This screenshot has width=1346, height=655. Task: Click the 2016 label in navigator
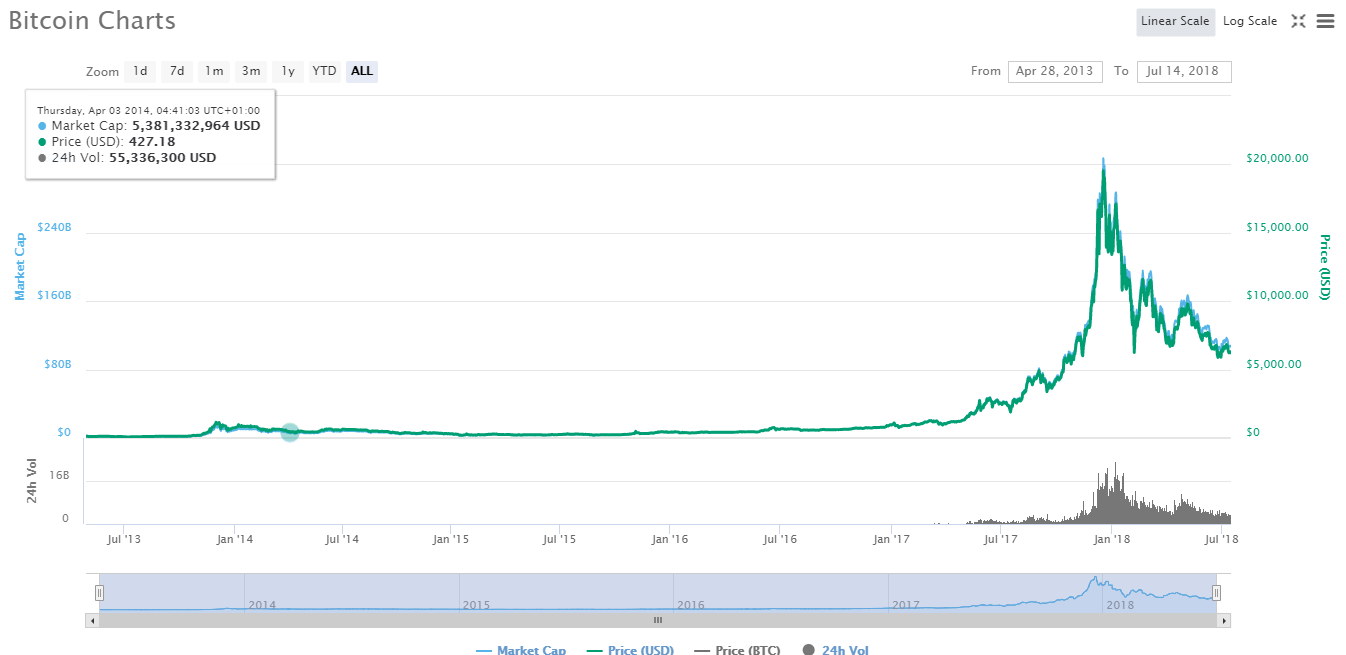(691, 605)
